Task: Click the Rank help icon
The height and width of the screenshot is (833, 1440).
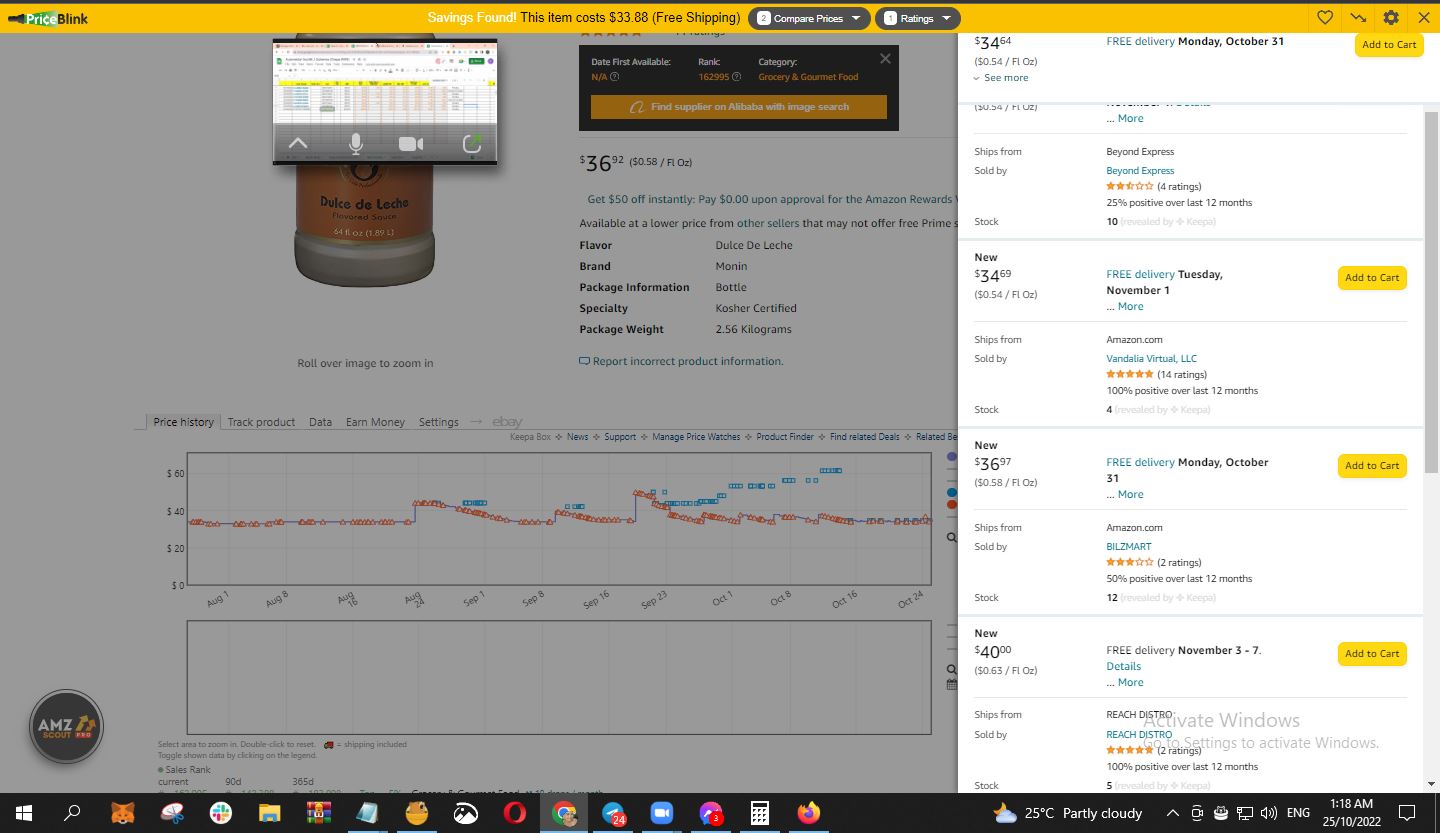Action: 736,77
